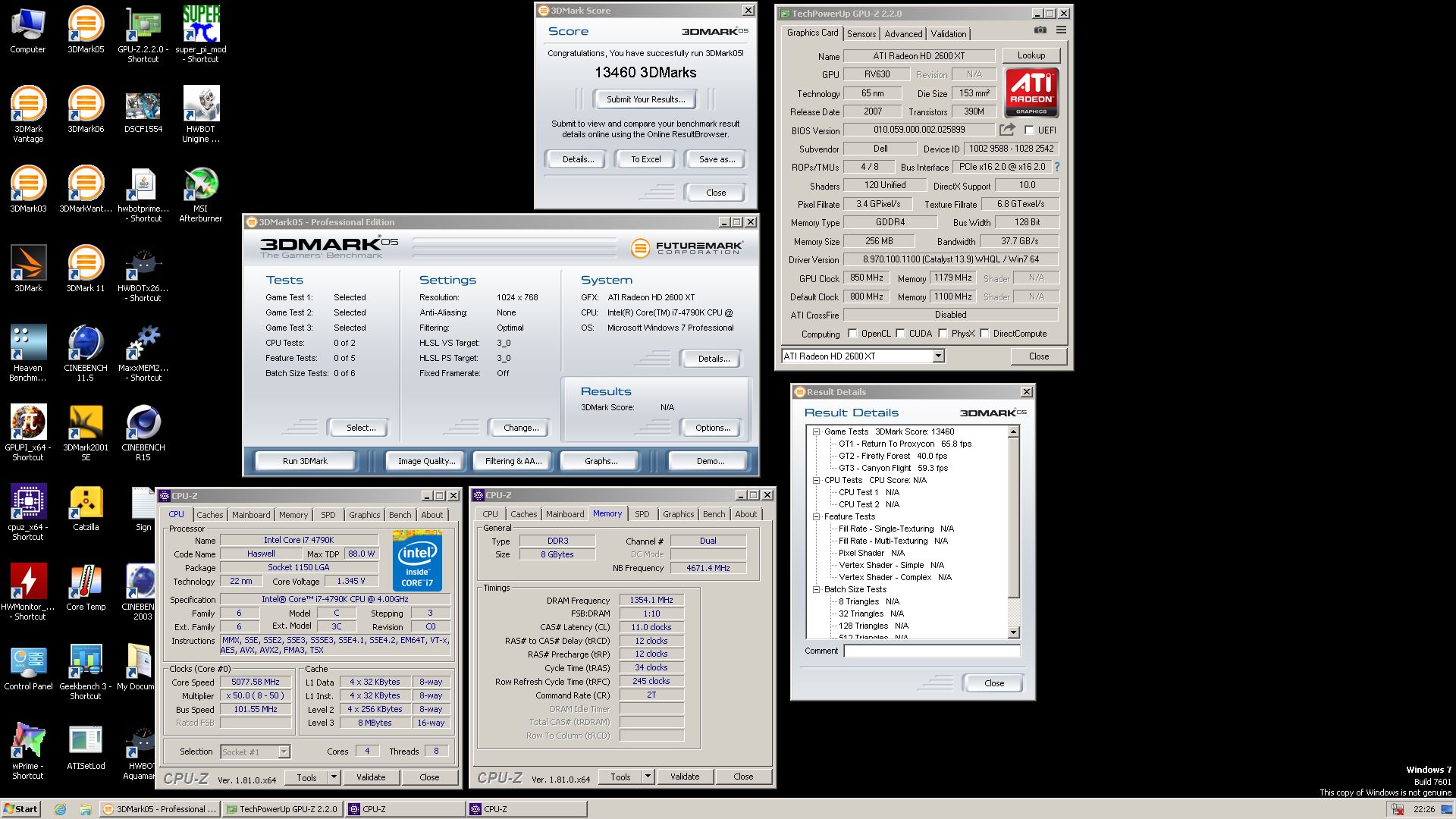The width and height of the screenshot is (1456, 819).
Task: Open GPUPI_x64 shortcut icon
Action: [x=28, y=434]
